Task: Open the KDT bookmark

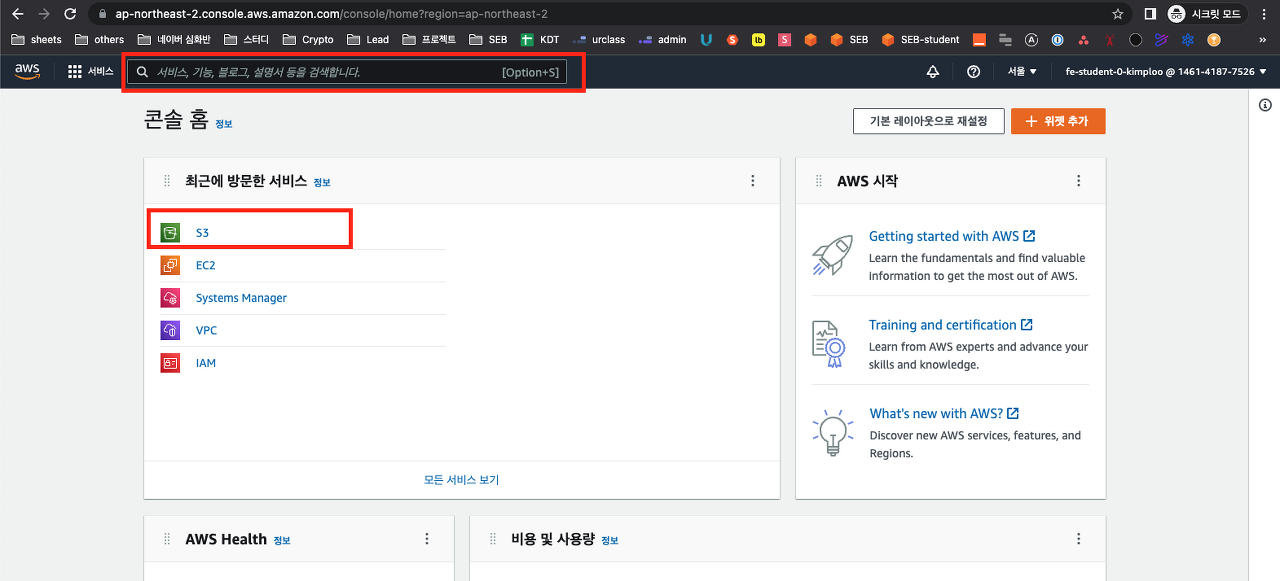Action: coord(539,40)
